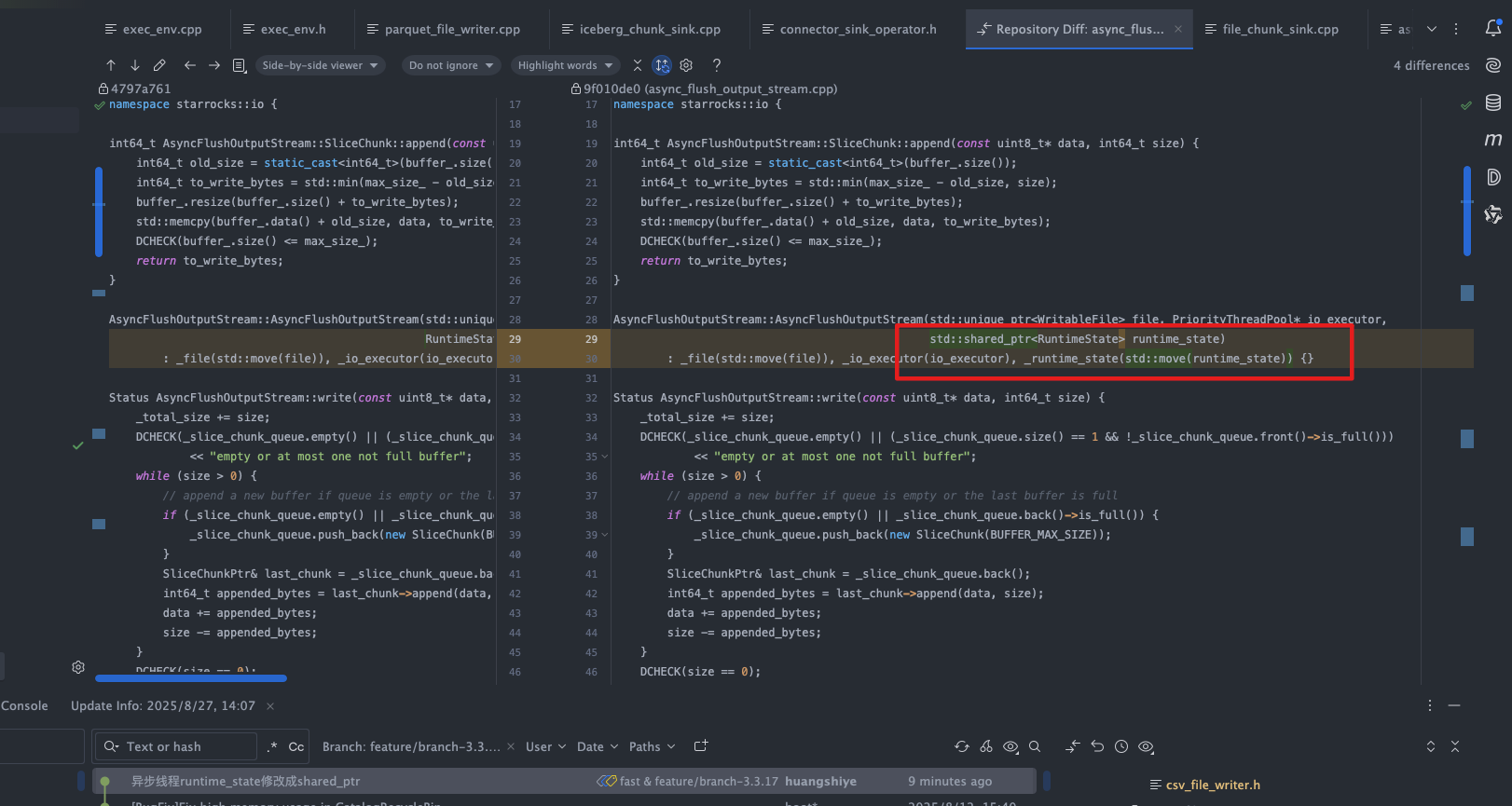Screen dimensions: 1512x806
Task: Switch to the connector_sink_operator.h tab
Action: [849, 29]
